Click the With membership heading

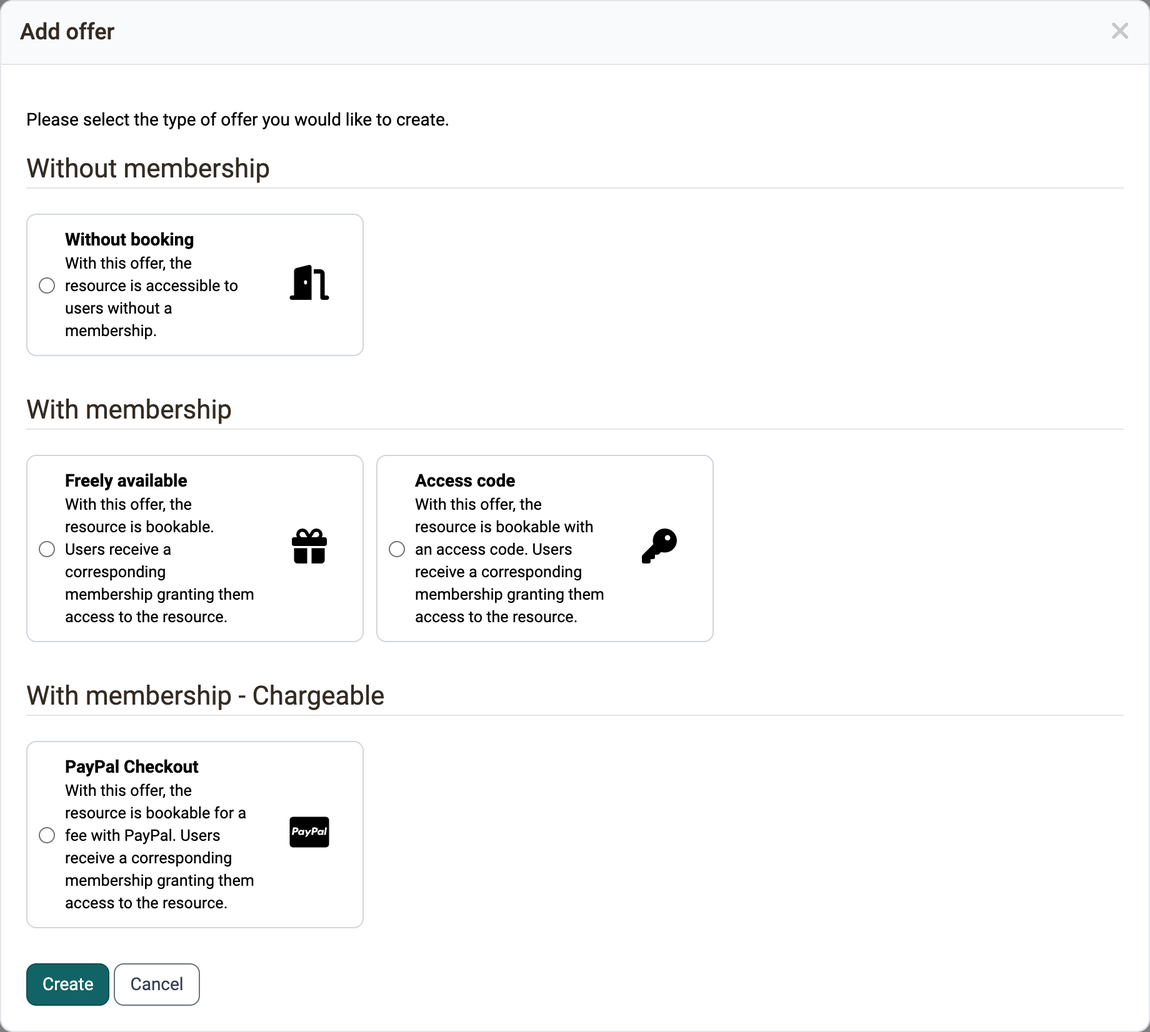click(x=129, y=409)
